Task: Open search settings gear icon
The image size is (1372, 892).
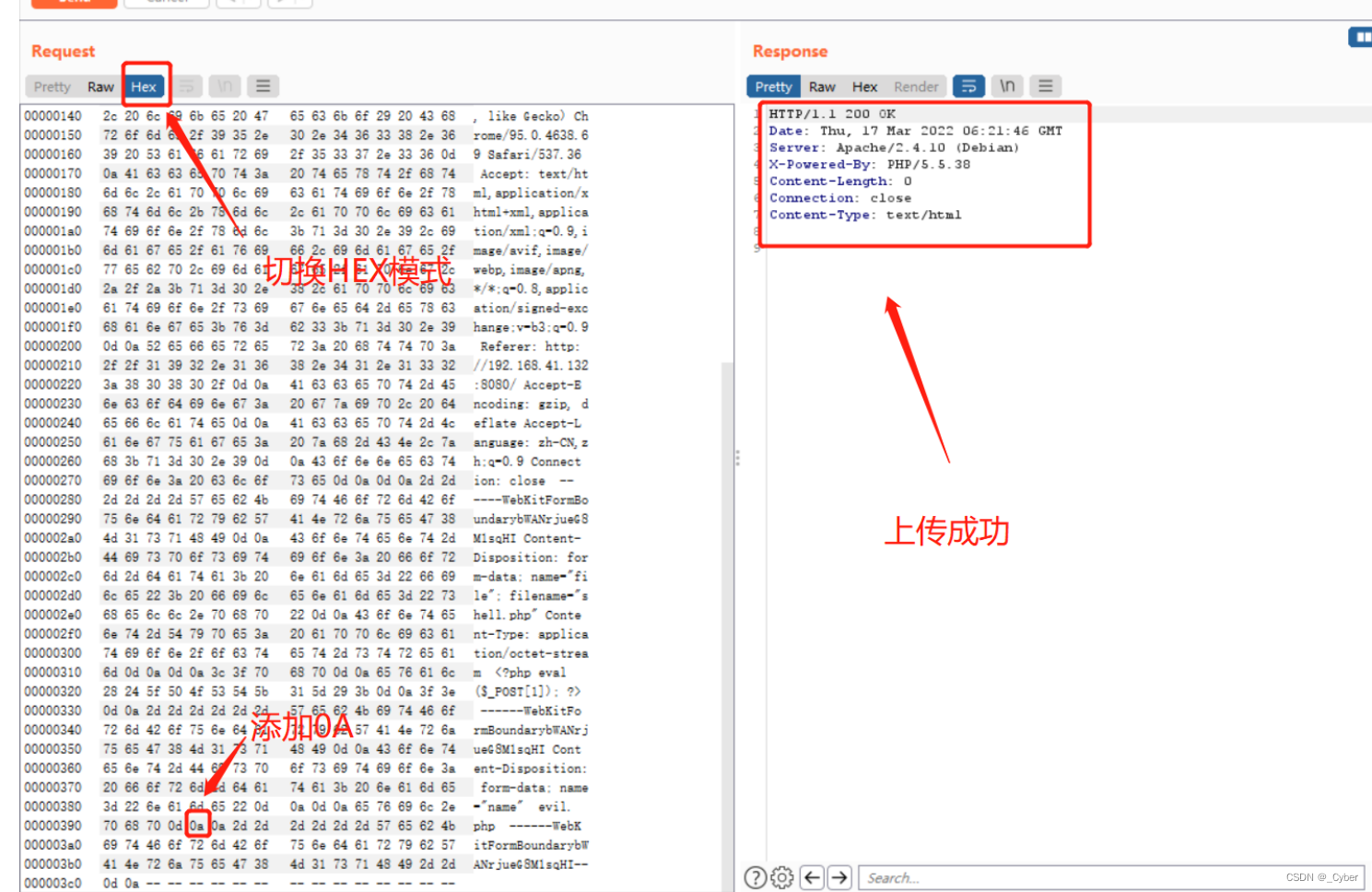Action: point(781,877)
